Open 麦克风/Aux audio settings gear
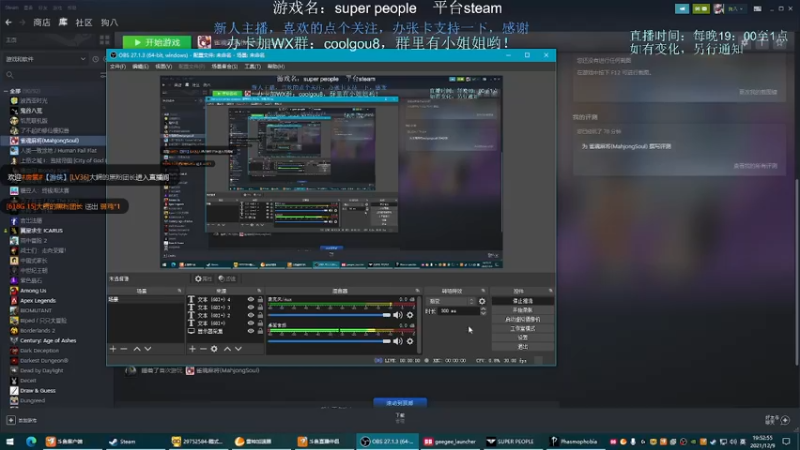 tap(410, 315)
